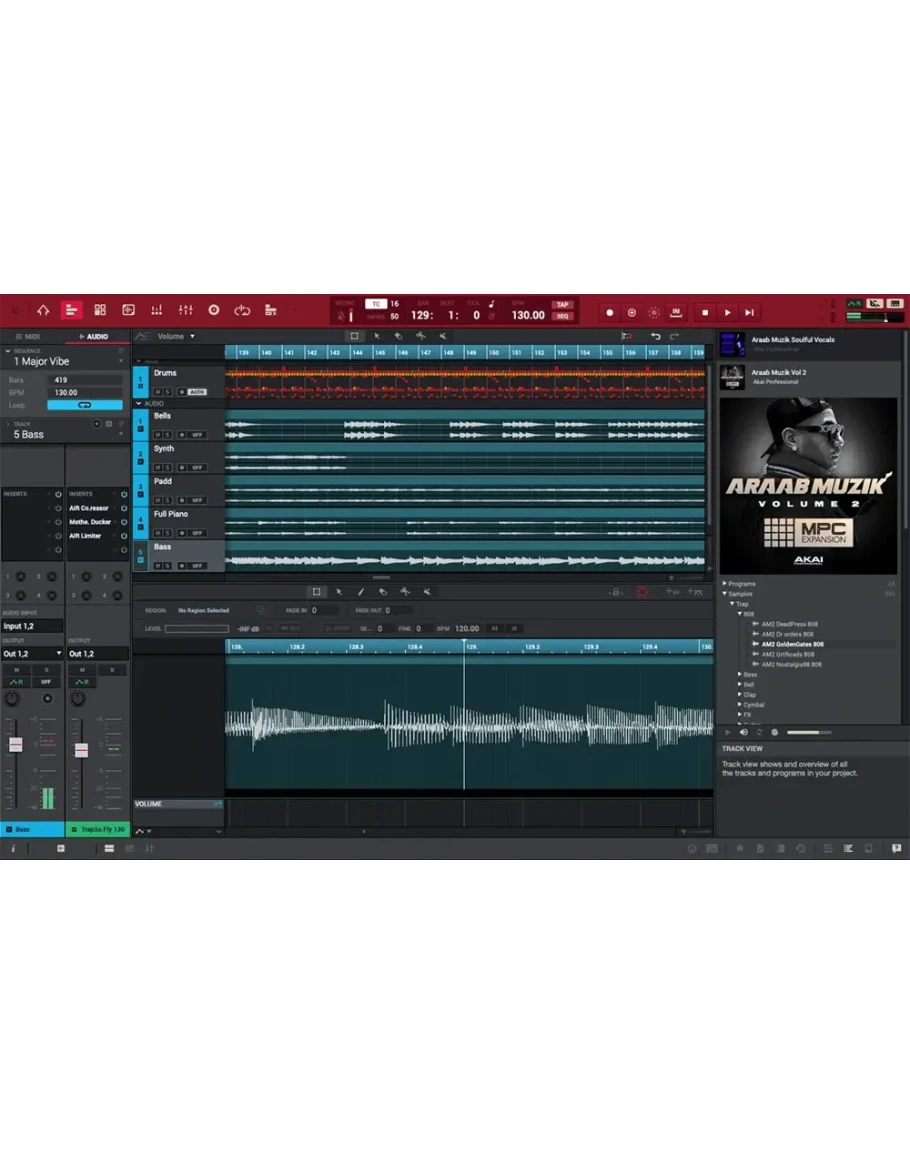
Task: Select the pencil tool in the audio editor toolbar
Action: point(361,592)
